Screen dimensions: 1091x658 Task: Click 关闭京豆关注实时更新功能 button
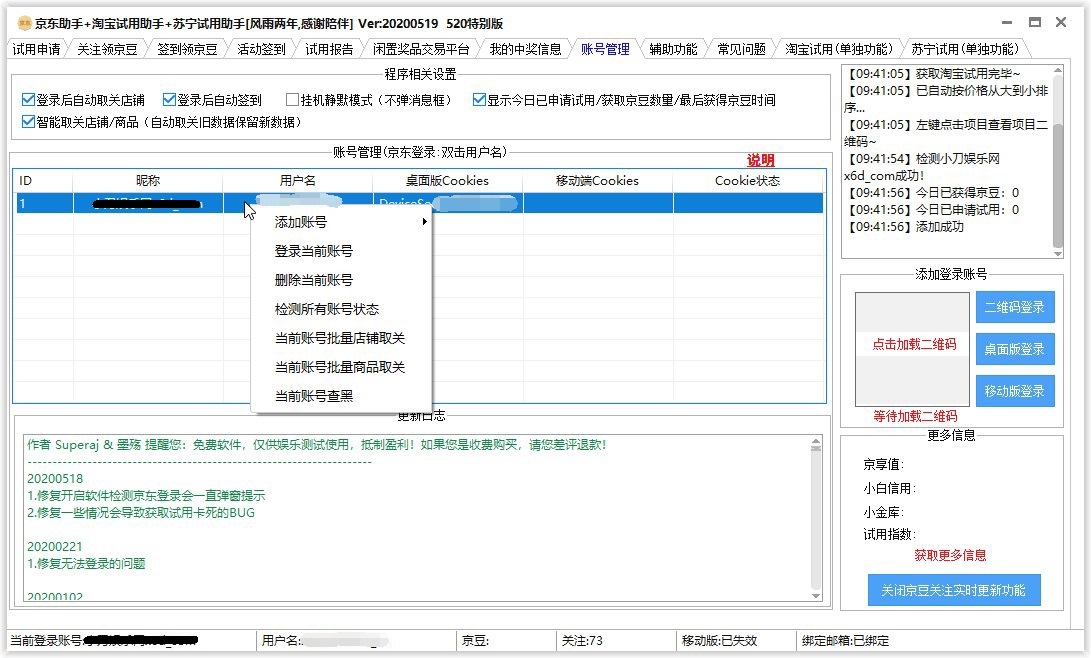(x=954, y=590)
